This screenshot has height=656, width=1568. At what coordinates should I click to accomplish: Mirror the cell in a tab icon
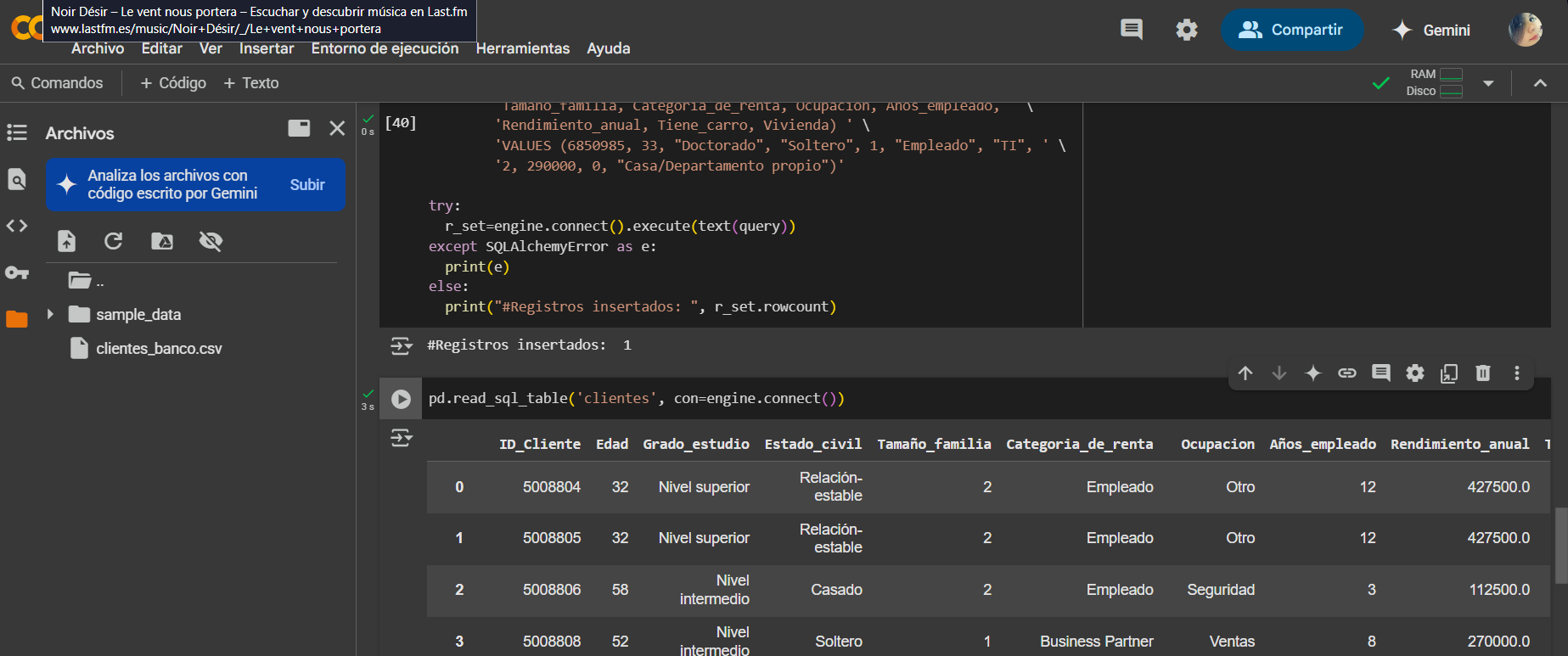pyautogui.click(x=1449, y=373)
